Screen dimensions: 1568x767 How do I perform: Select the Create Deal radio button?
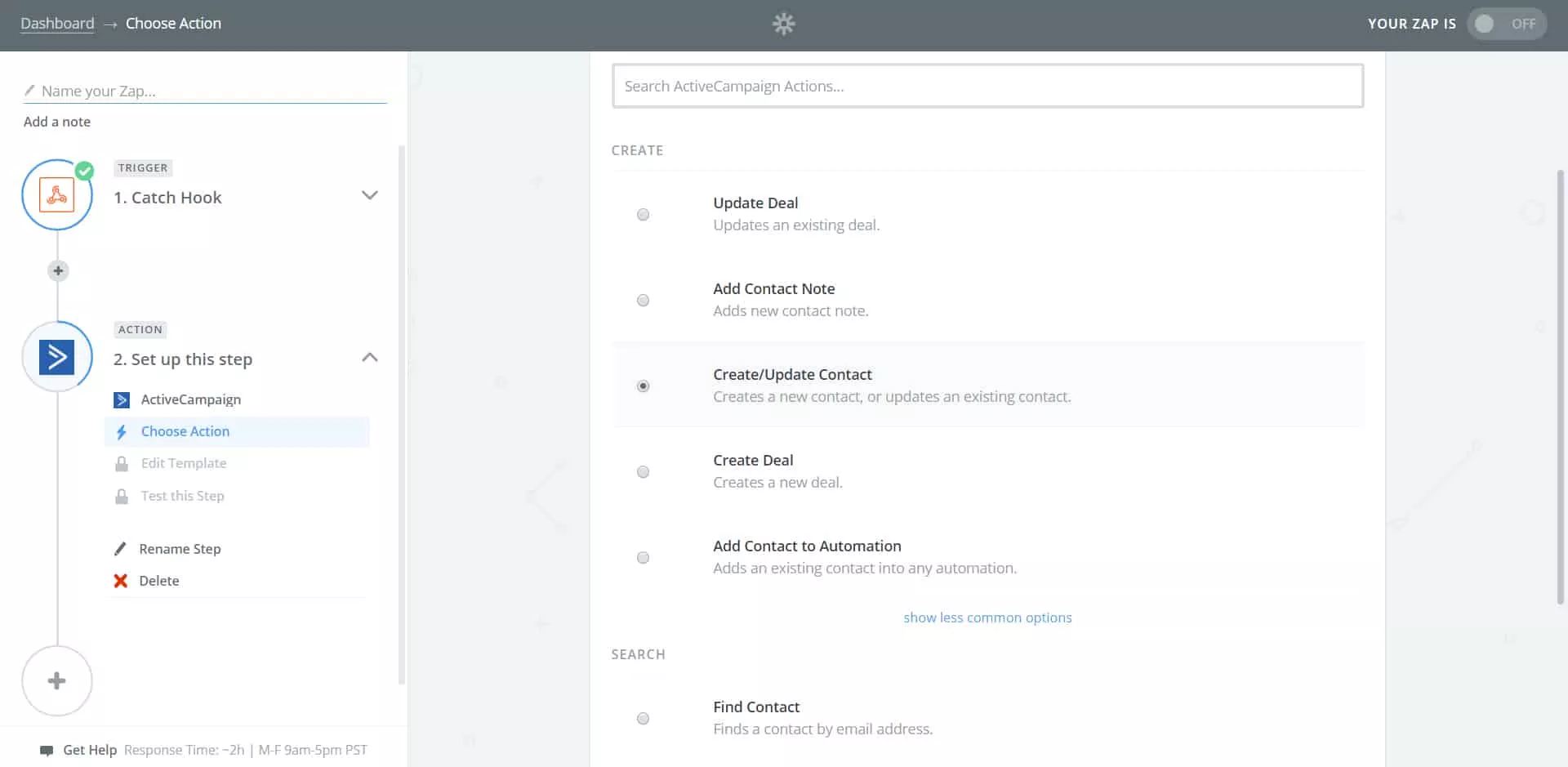(644, 472)
